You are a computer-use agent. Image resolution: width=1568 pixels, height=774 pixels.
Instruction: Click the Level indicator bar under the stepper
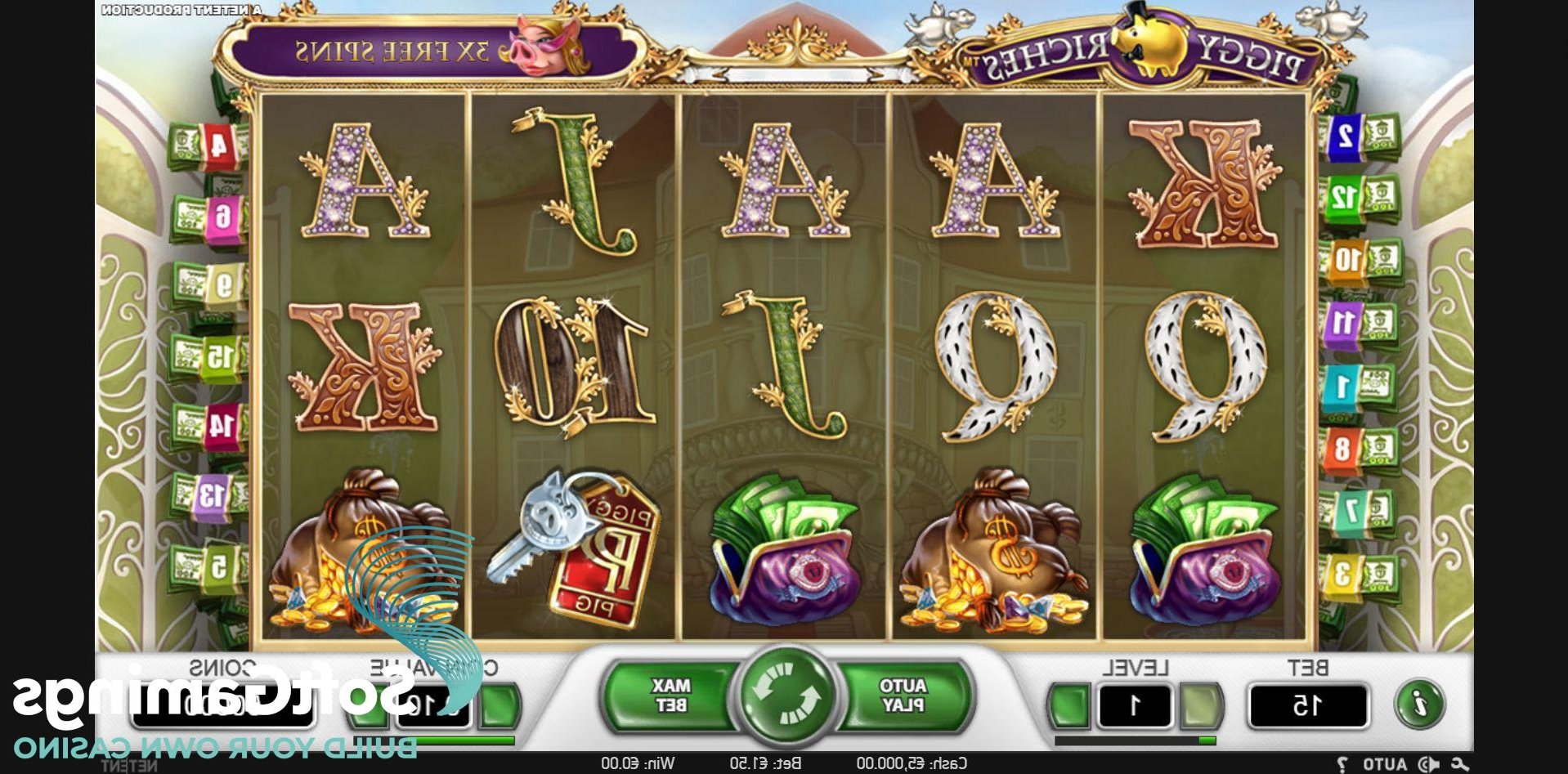1135,740
